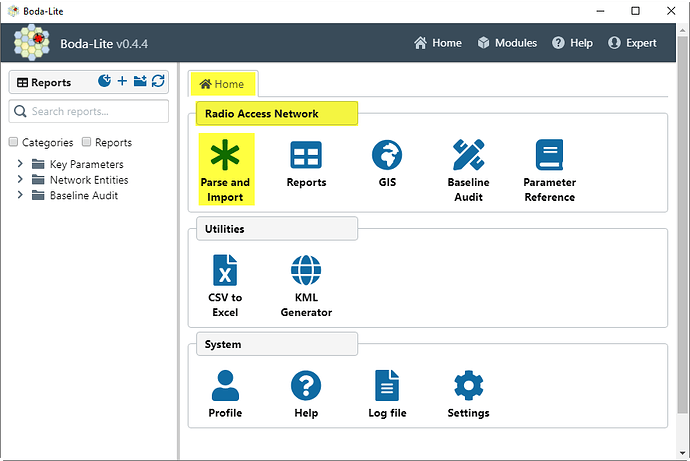690x461 pixels.
Task: Click the refresh reports icon
Action: [158, 81]
